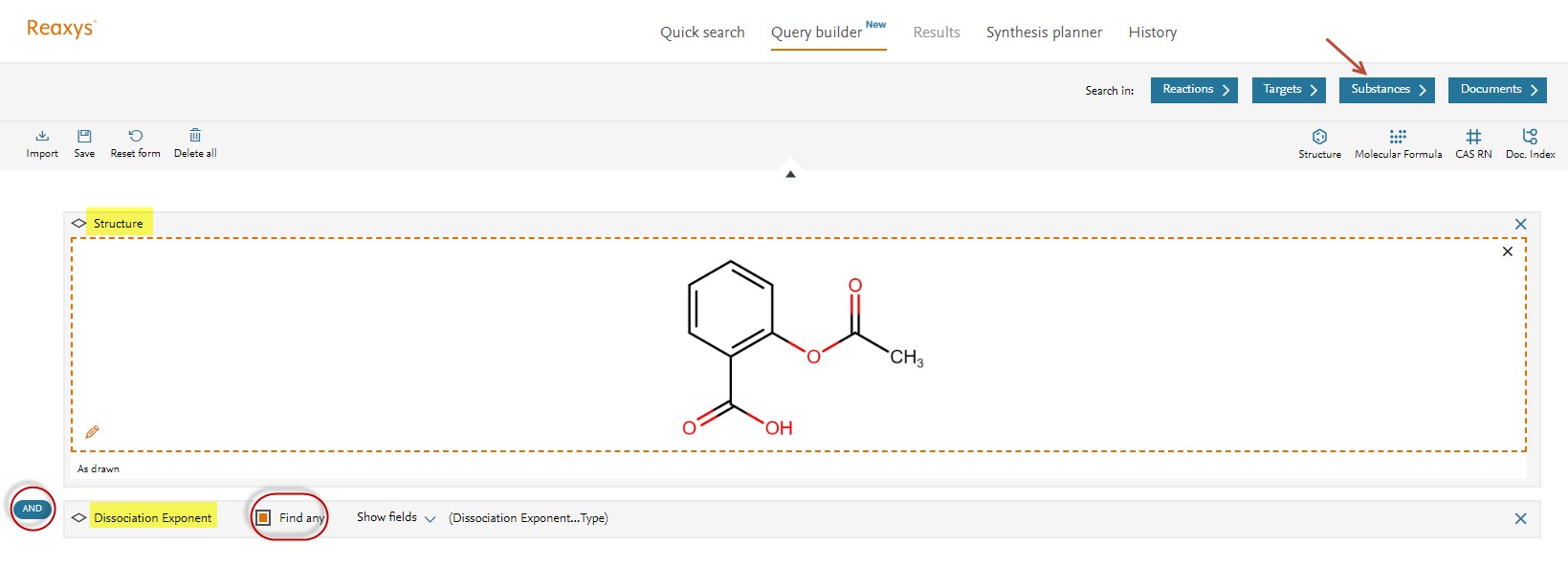Open the Synthesis planner tab

pos(1044,33)
